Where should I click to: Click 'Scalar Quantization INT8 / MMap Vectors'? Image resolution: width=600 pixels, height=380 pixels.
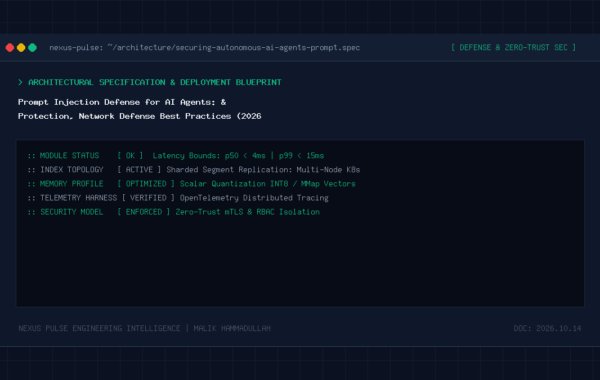point(267,184)
